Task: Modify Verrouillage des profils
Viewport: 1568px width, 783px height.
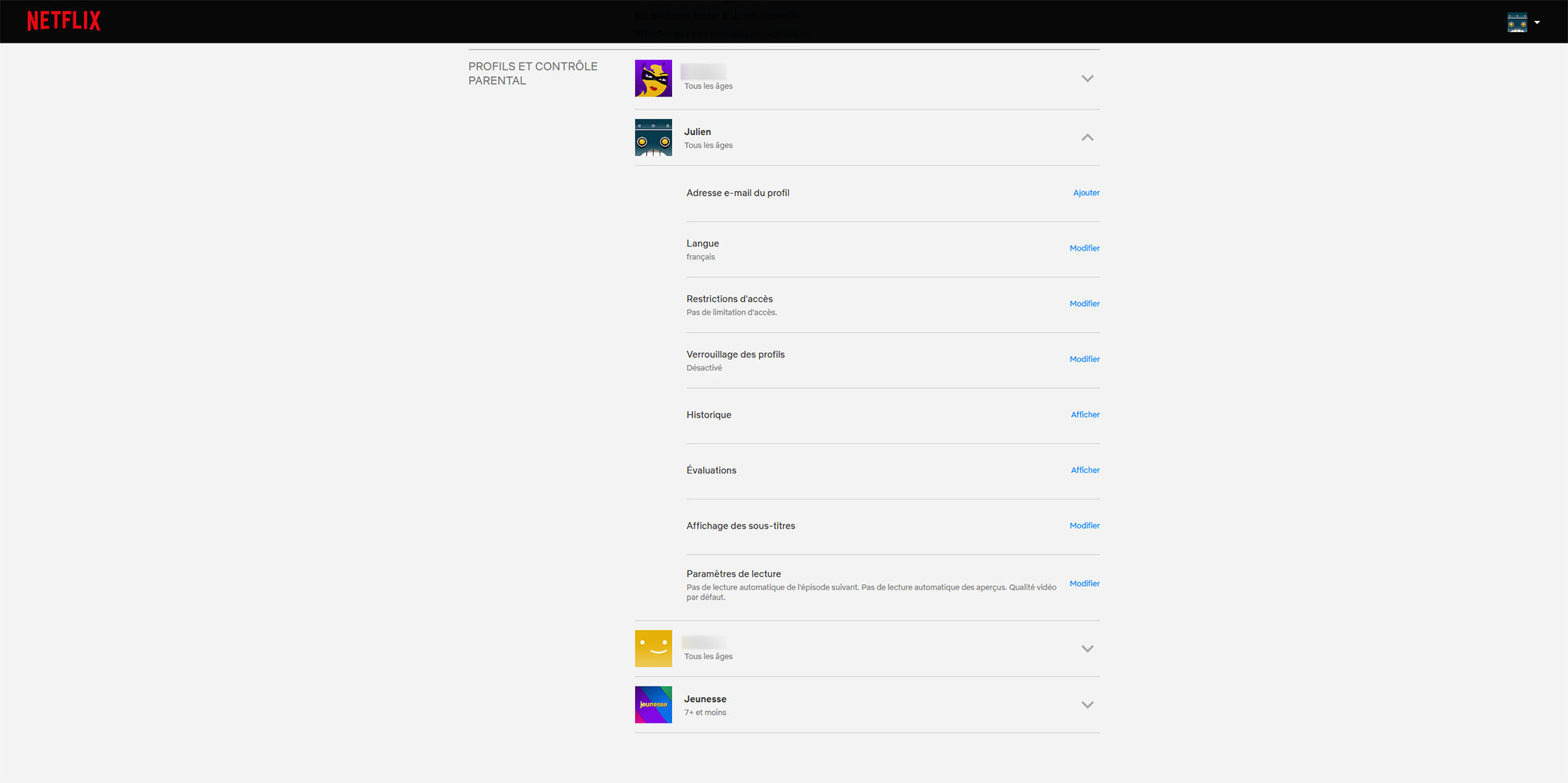Action: pos(1084,359)
